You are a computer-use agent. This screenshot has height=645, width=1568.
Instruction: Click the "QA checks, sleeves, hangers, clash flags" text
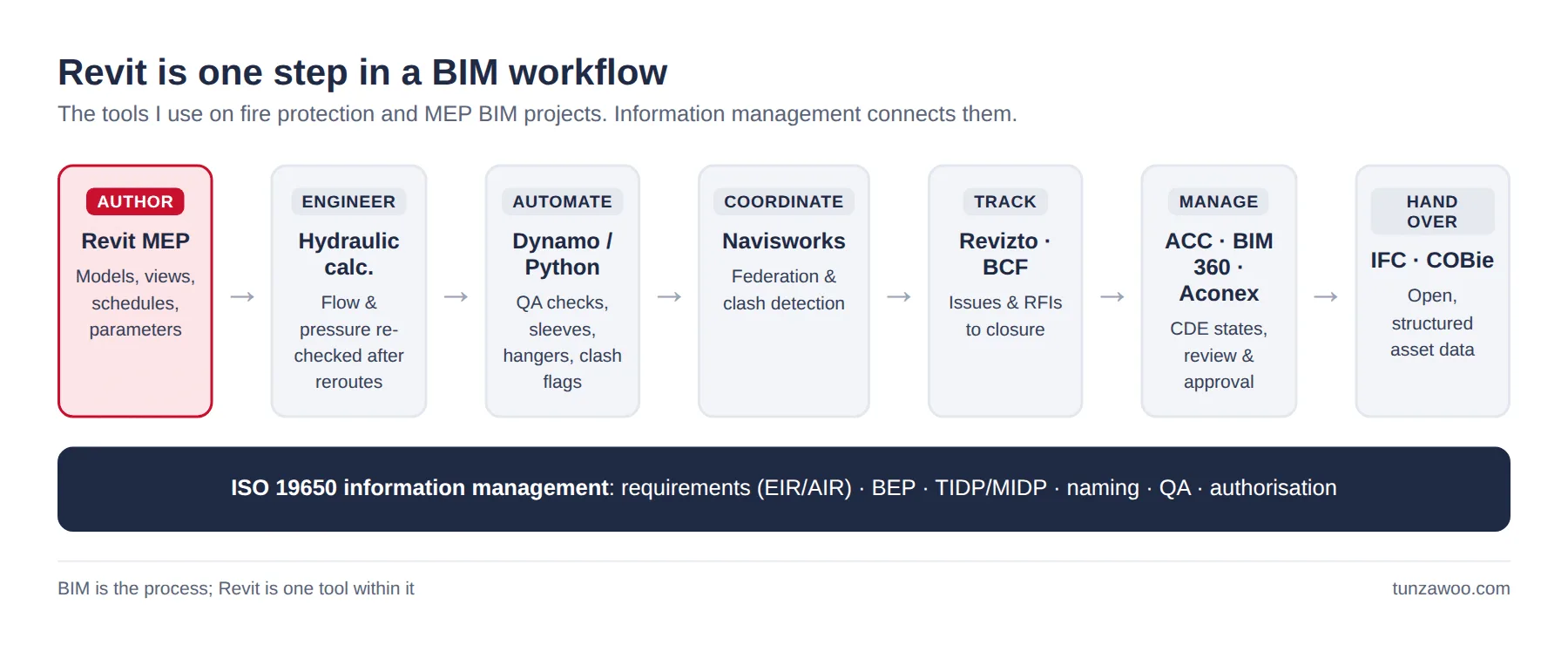point(562,342)
